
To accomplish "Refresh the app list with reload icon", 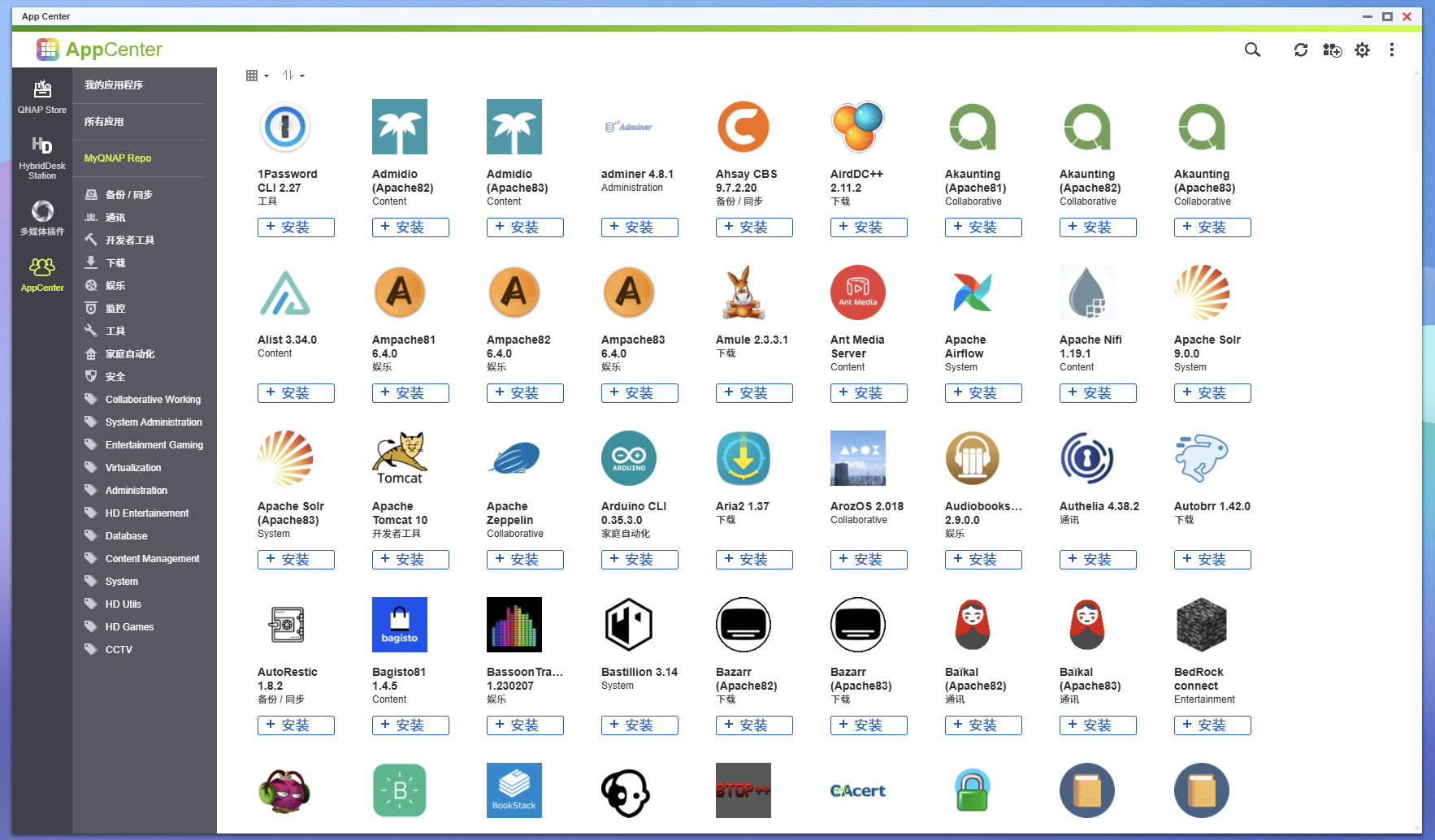I will [1301, 50].
